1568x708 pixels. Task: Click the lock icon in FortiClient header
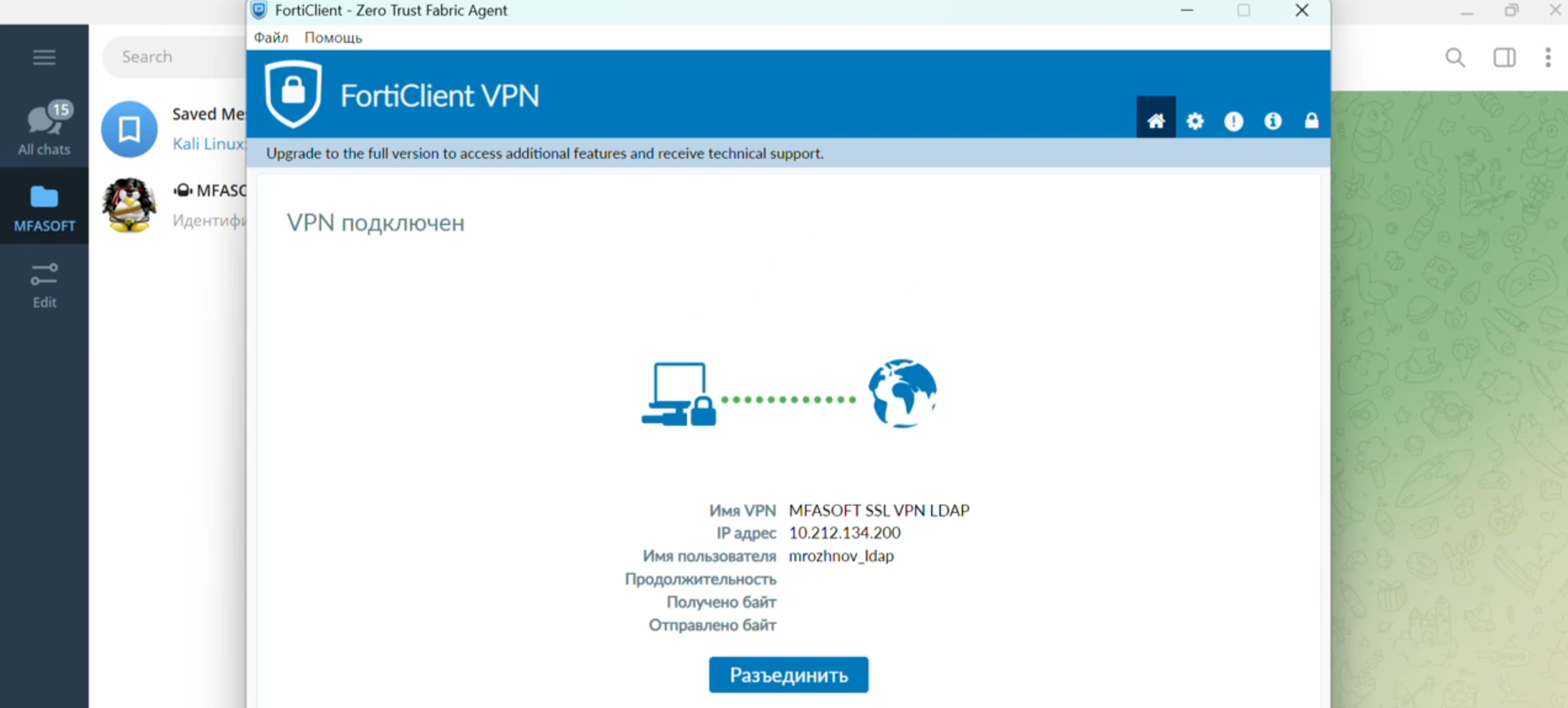(x=1312, y=121)
